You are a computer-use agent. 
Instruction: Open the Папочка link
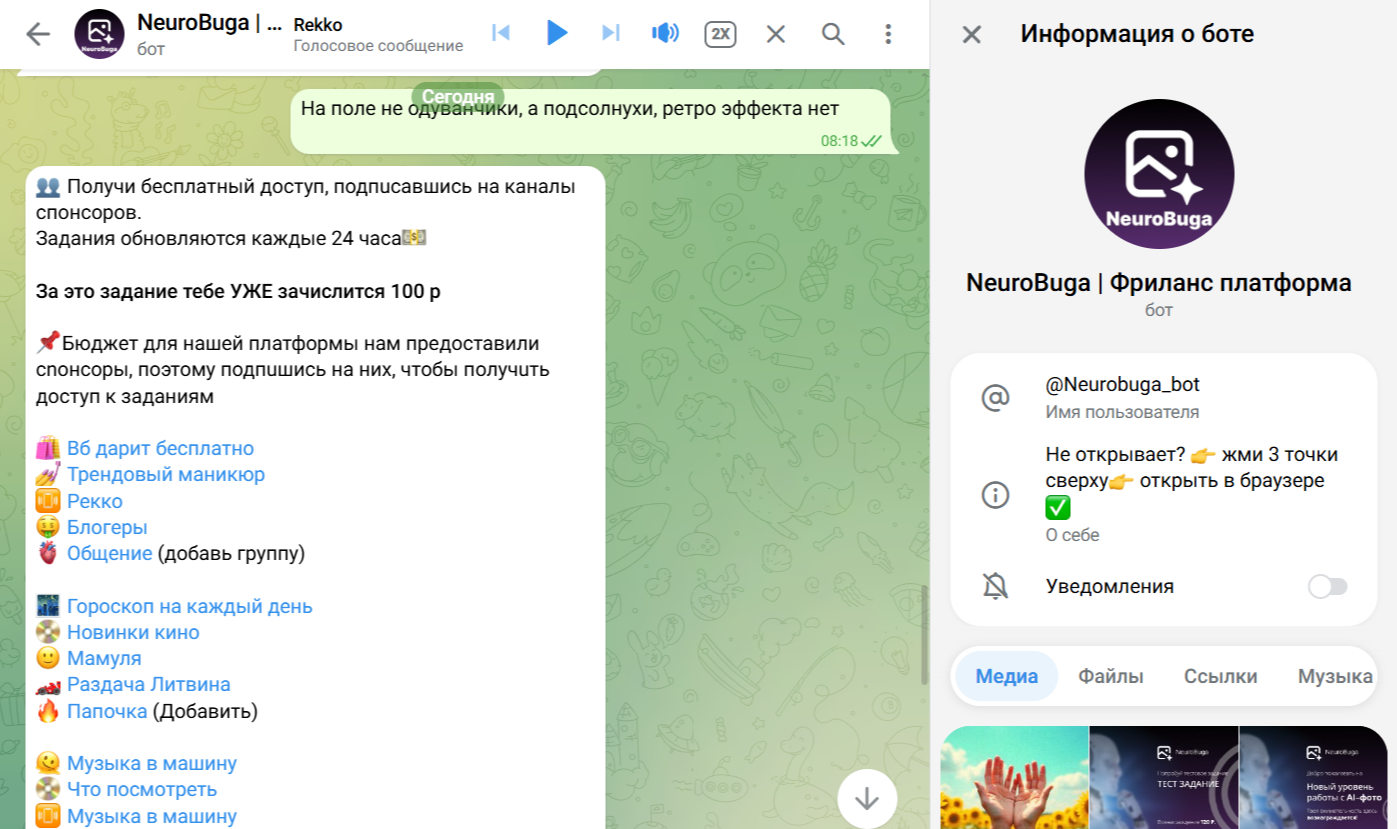click(x=107, y=711)
